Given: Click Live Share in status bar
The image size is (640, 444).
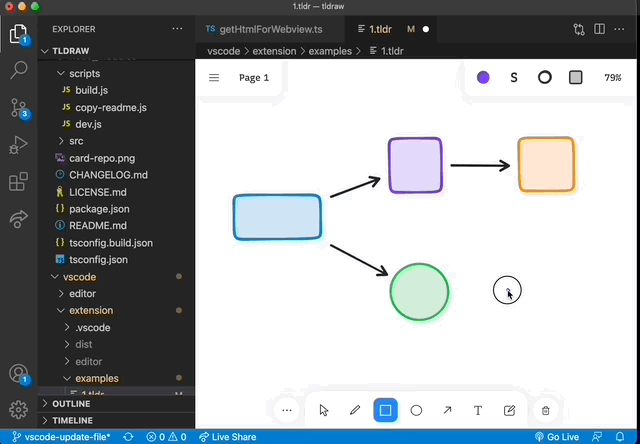Looking at the screenshot, I should point(228,437).
